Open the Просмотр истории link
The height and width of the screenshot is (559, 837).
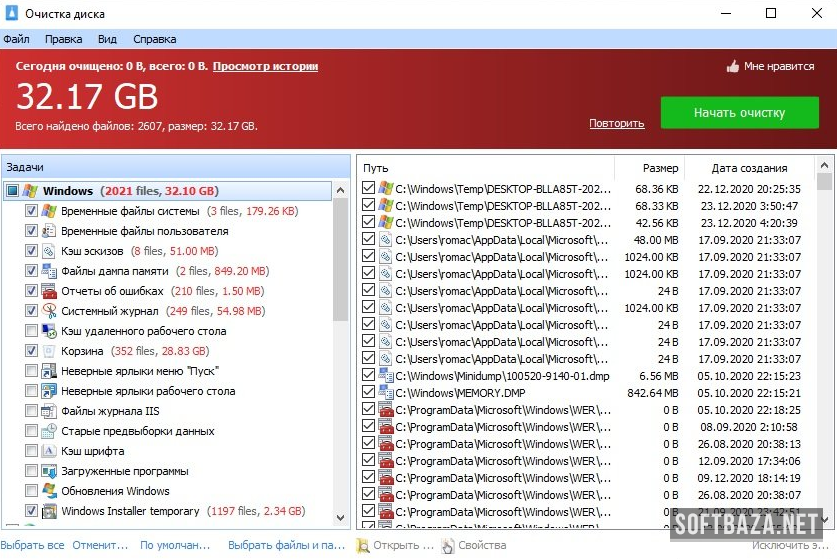click(x=265, y=66)
